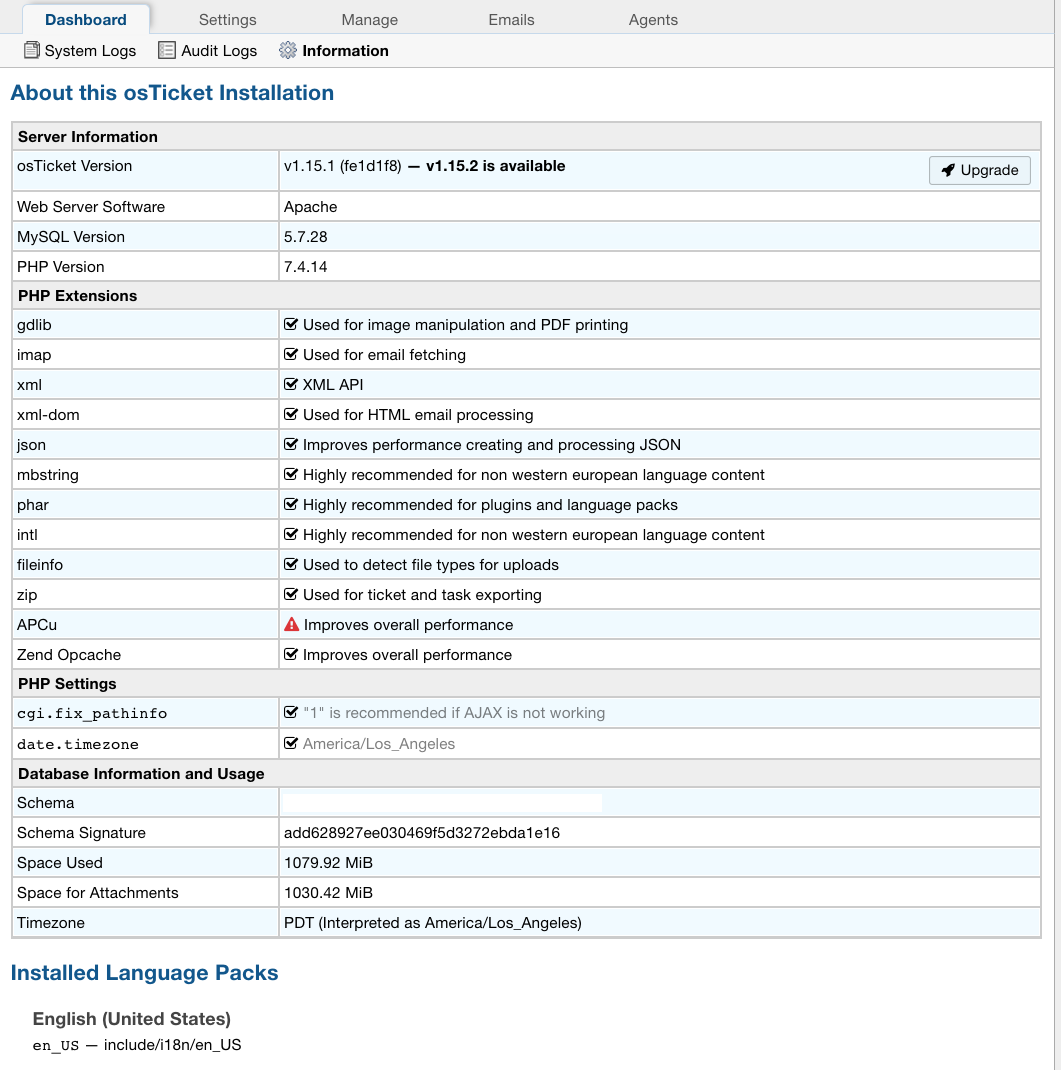Select the Information sub-menu item
This screenshot has height=1070, width=1061.
point(334,50)
